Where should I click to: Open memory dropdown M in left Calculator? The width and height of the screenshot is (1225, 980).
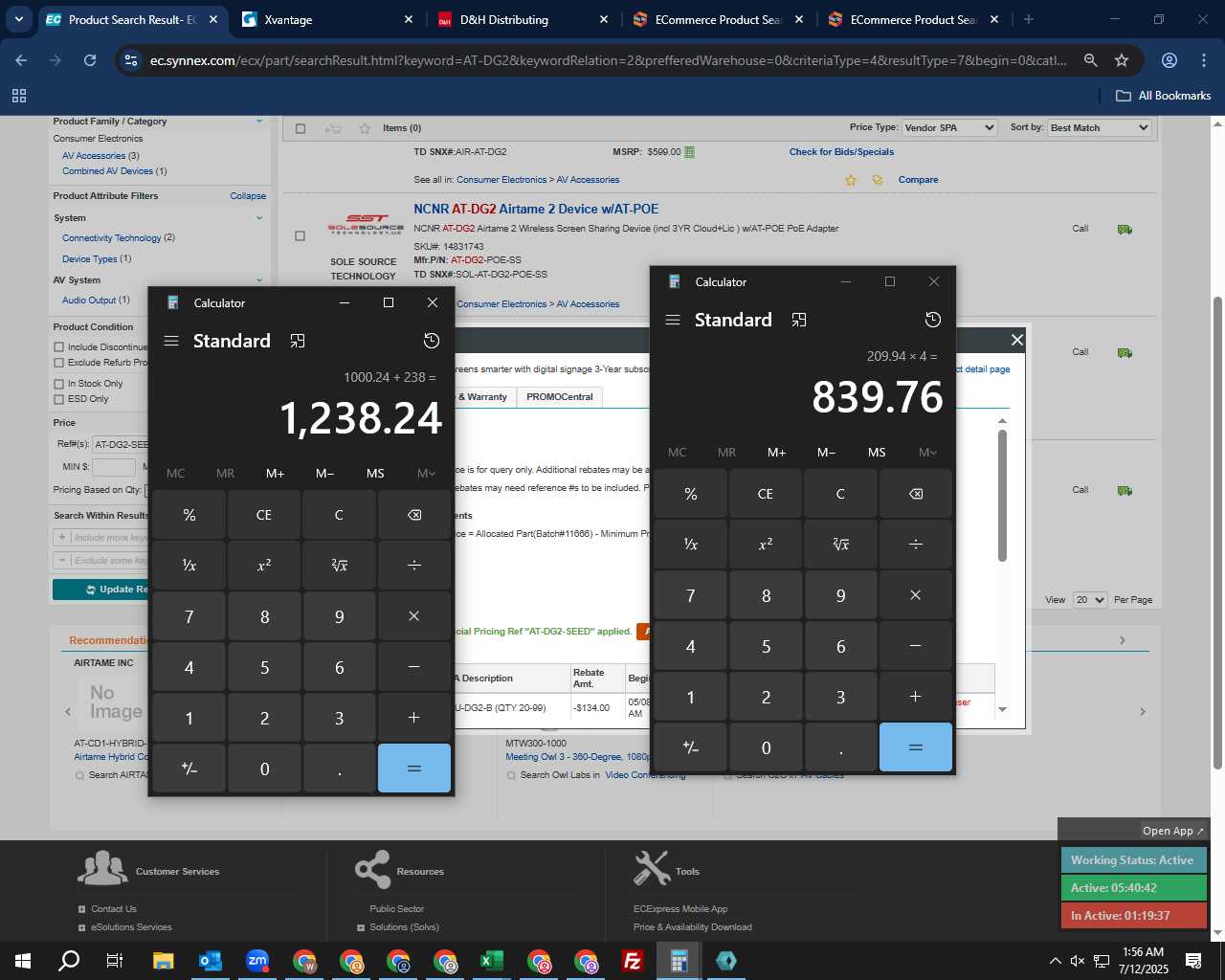point(426,474)
